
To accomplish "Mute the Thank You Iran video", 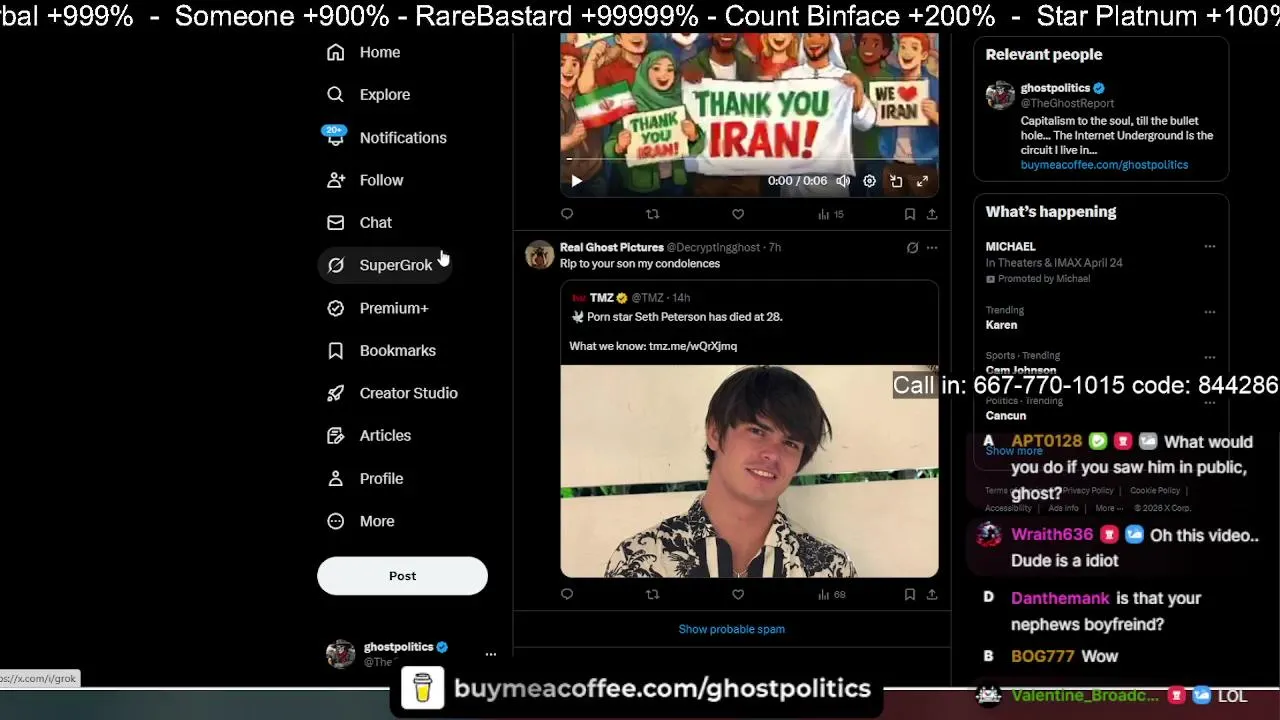I will pyautogui.click(x=843, y=181).
